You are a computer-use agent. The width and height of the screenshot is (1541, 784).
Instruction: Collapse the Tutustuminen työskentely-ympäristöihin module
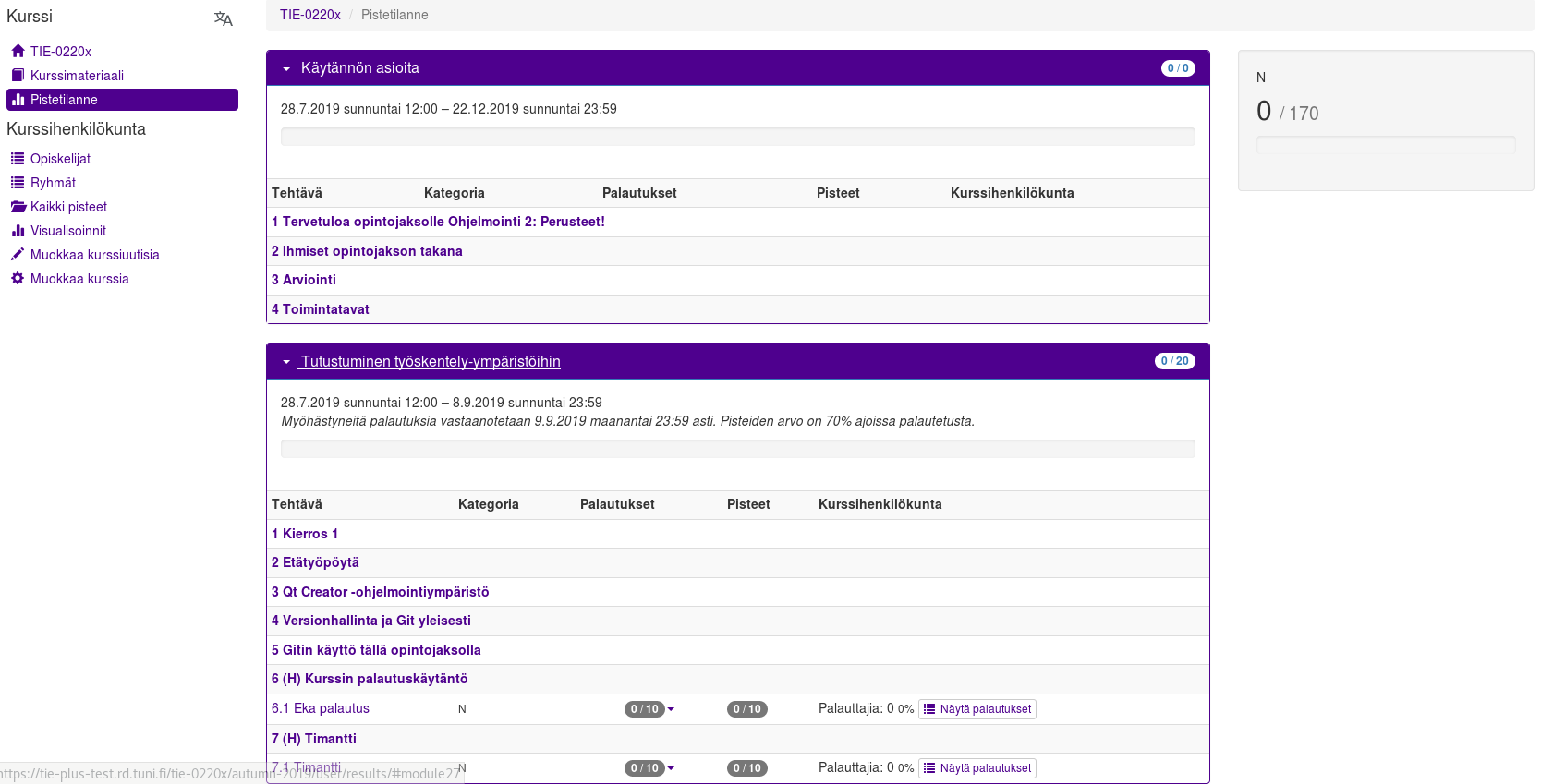[286, 362]
